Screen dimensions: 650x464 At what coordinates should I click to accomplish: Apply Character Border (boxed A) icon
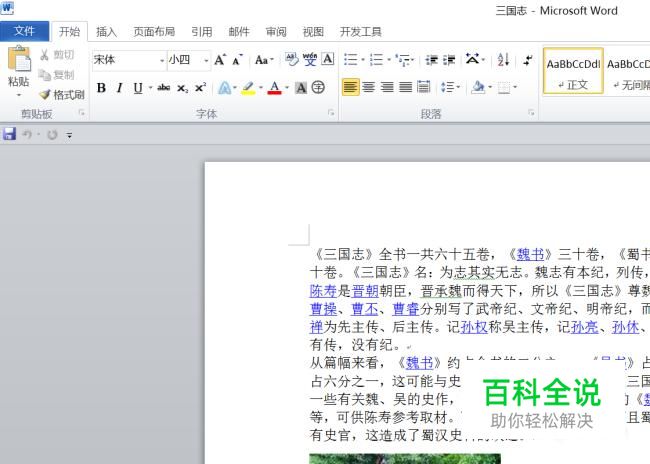point(327,59)
